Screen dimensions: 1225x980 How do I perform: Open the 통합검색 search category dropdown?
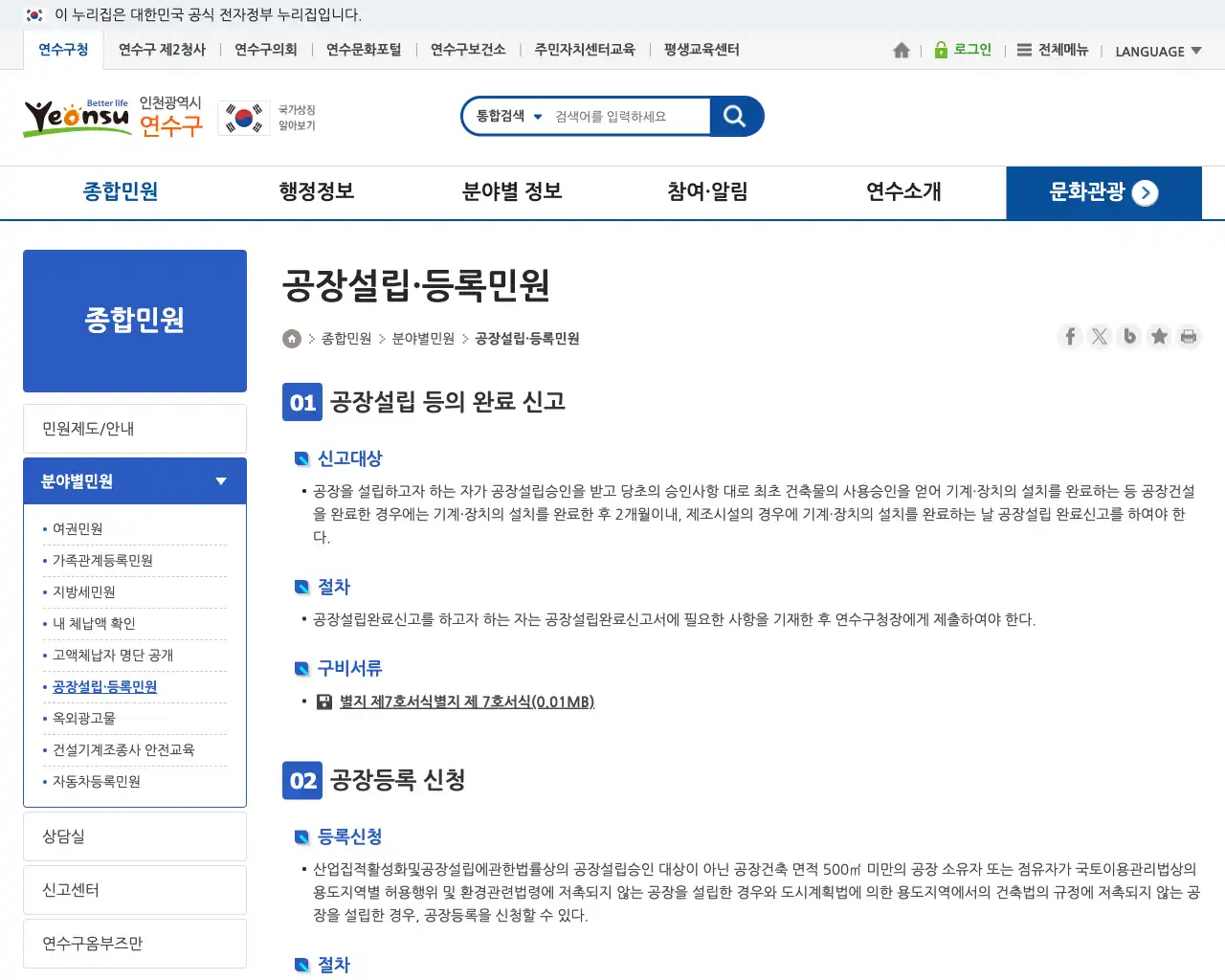(509, 116)
